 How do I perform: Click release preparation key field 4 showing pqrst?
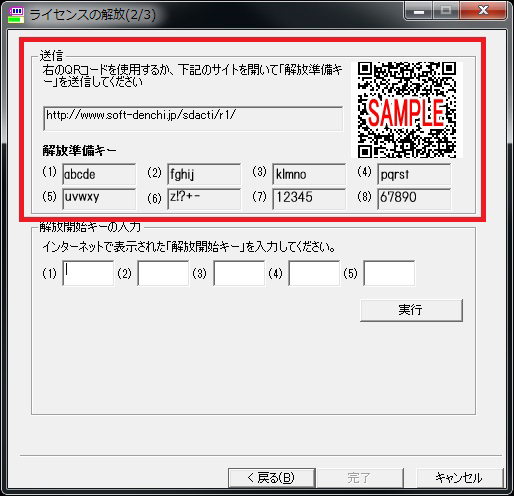(414, 174)
